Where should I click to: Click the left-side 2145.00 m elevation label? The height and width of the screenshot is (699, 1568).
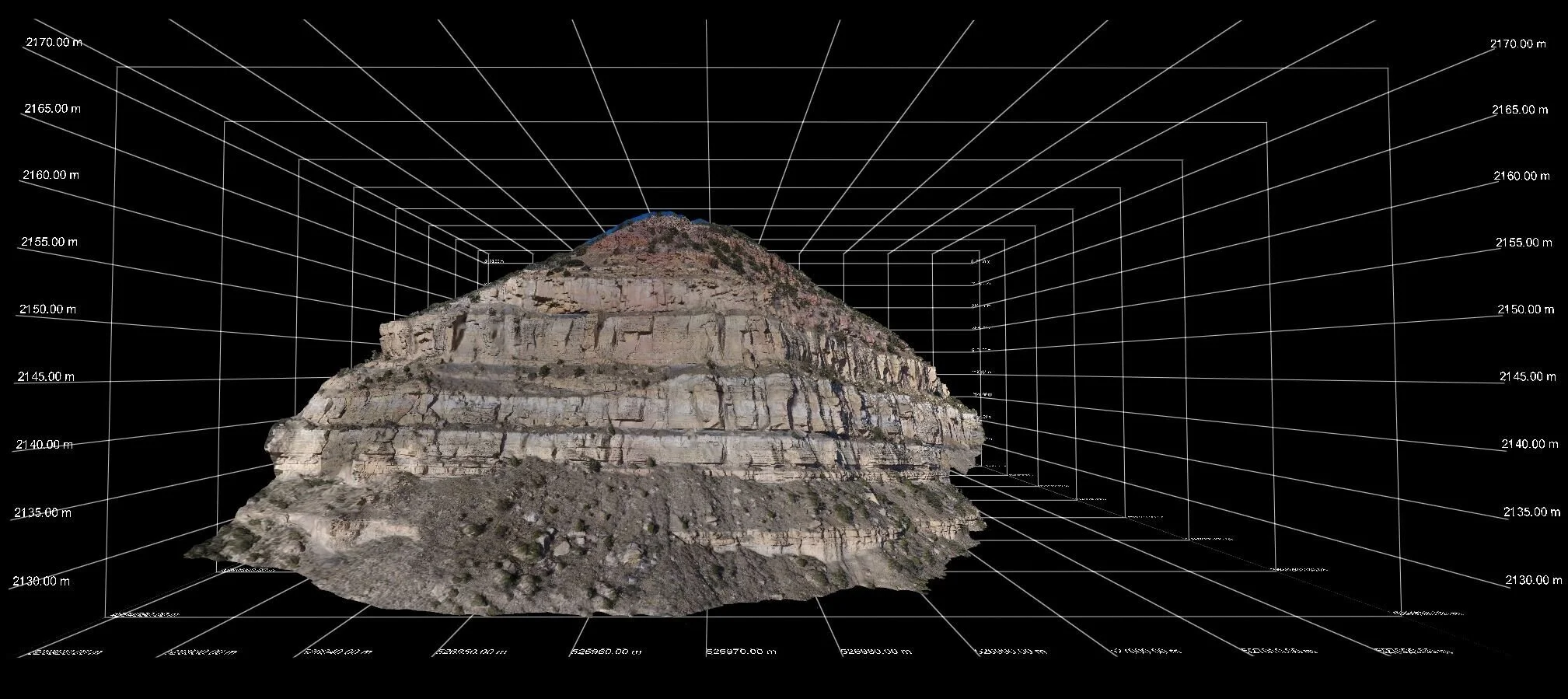click(46, 377)
